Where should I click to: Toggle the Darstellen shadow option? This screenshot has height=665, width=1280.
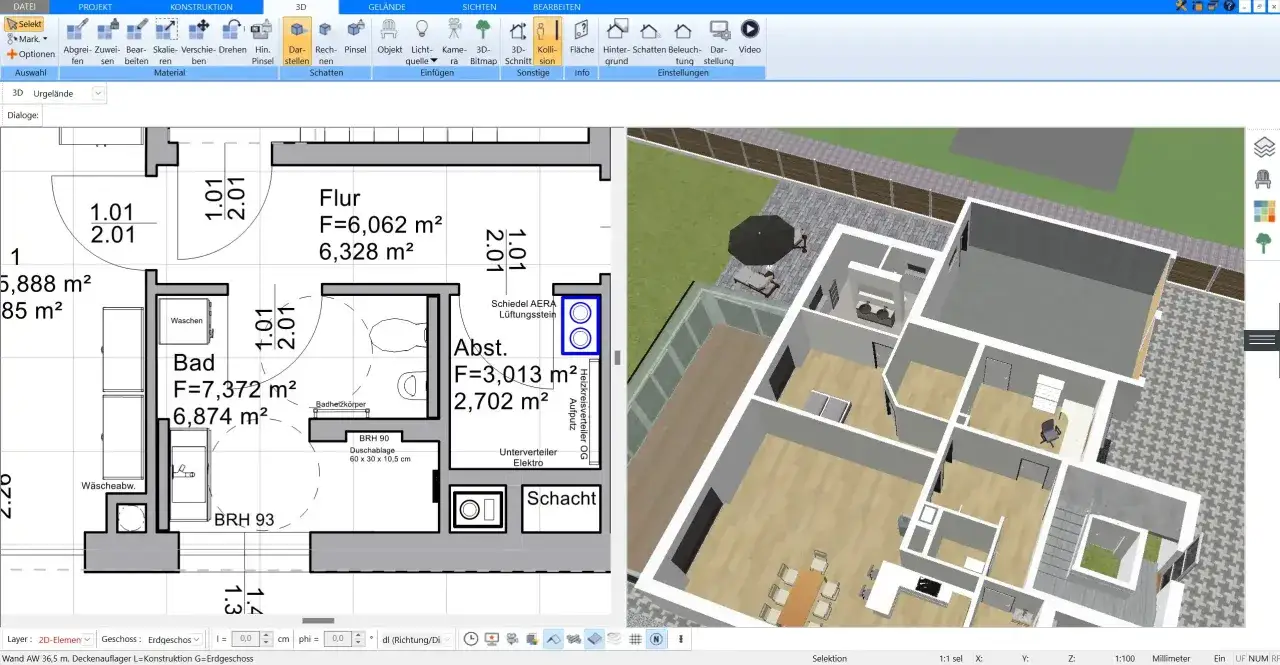point(297,41)
